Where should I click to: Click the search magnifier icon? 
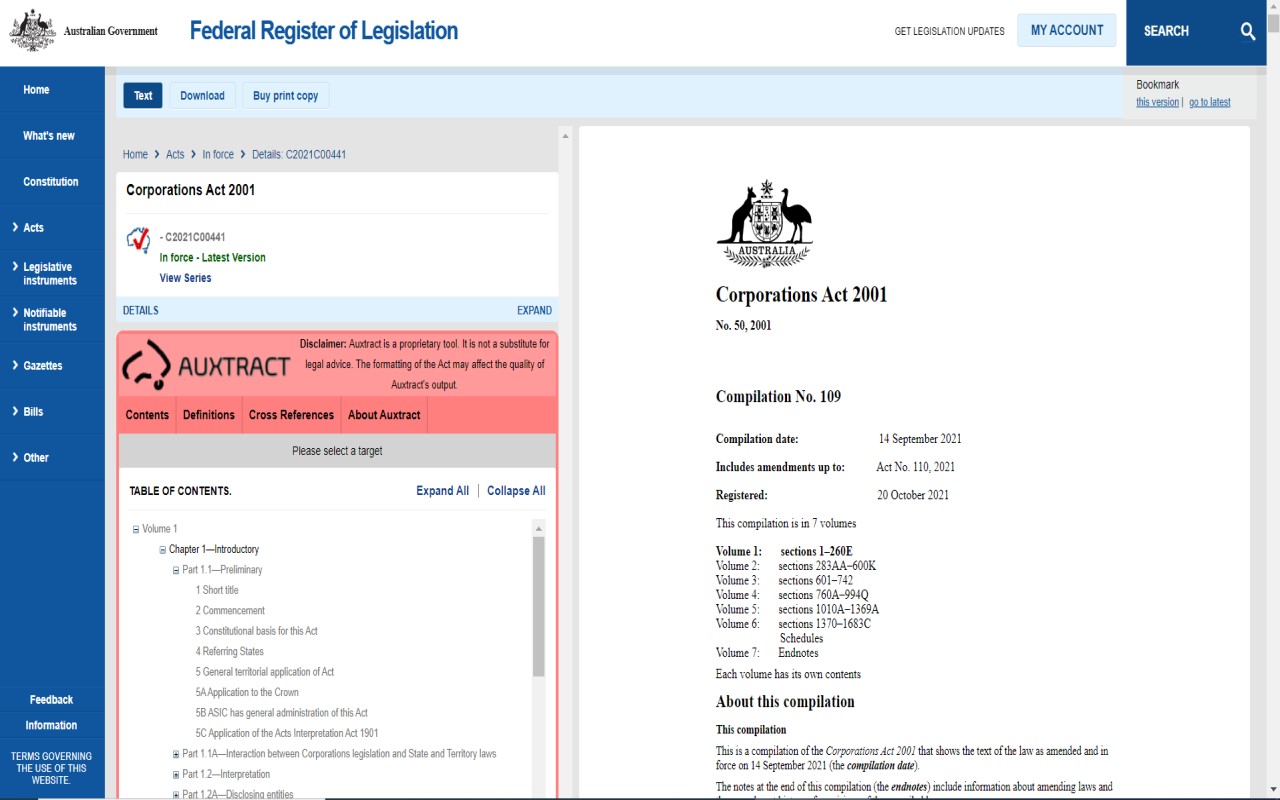(x=1248, y=31)
